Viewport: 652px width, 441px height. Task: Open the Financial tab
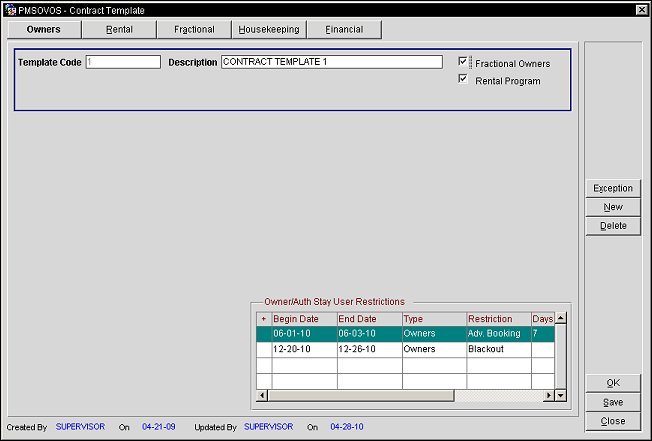pyautogui.click(x=344, y=30)
